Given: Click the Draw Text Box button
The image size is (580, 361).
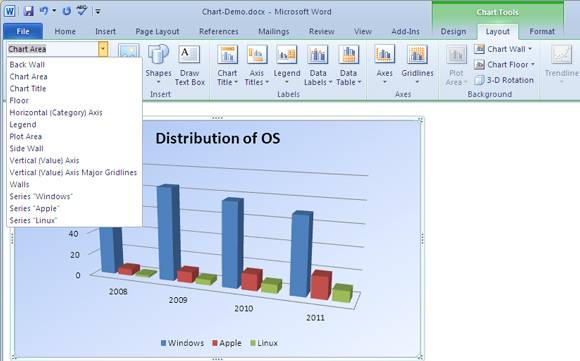Looking at the screenshot, I should click(189, 65).
